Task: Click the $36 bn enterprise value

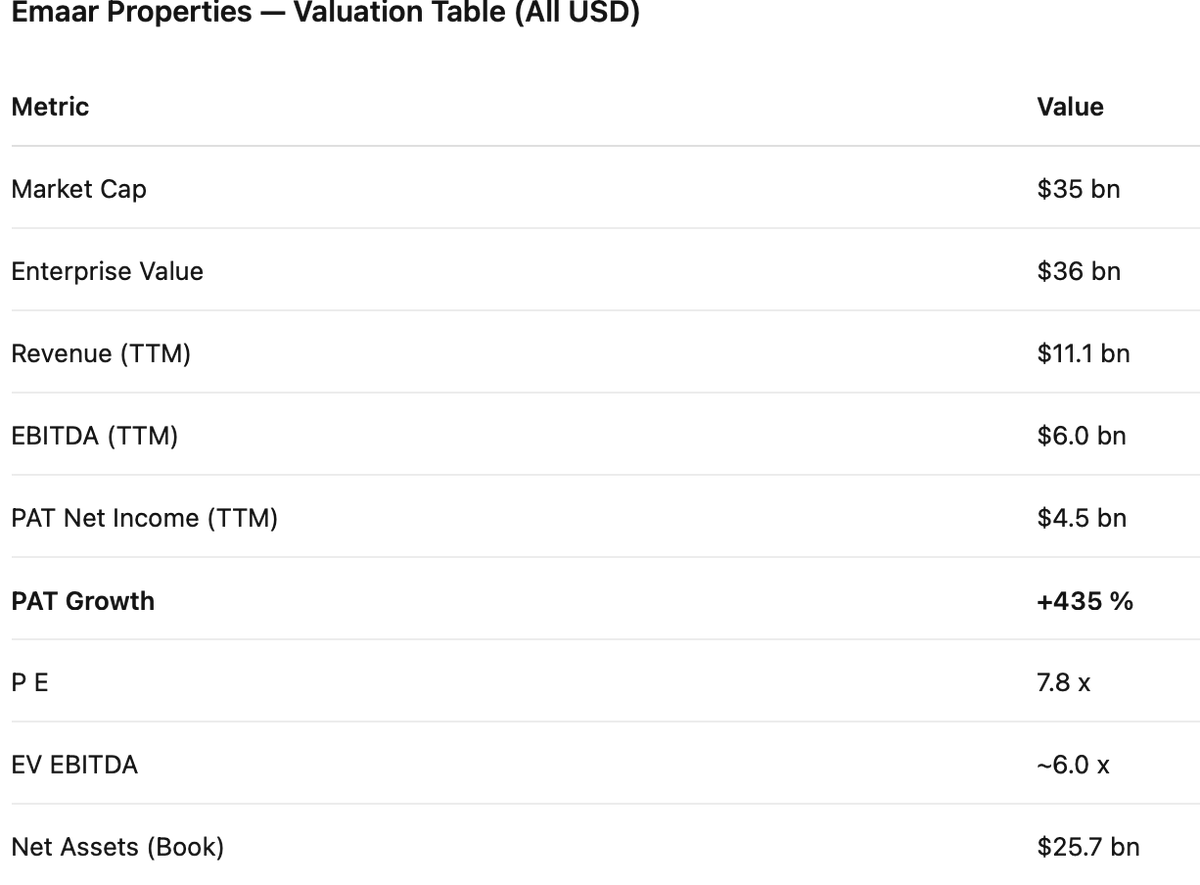Action: pyautogui.click(x=1078, y=271)
